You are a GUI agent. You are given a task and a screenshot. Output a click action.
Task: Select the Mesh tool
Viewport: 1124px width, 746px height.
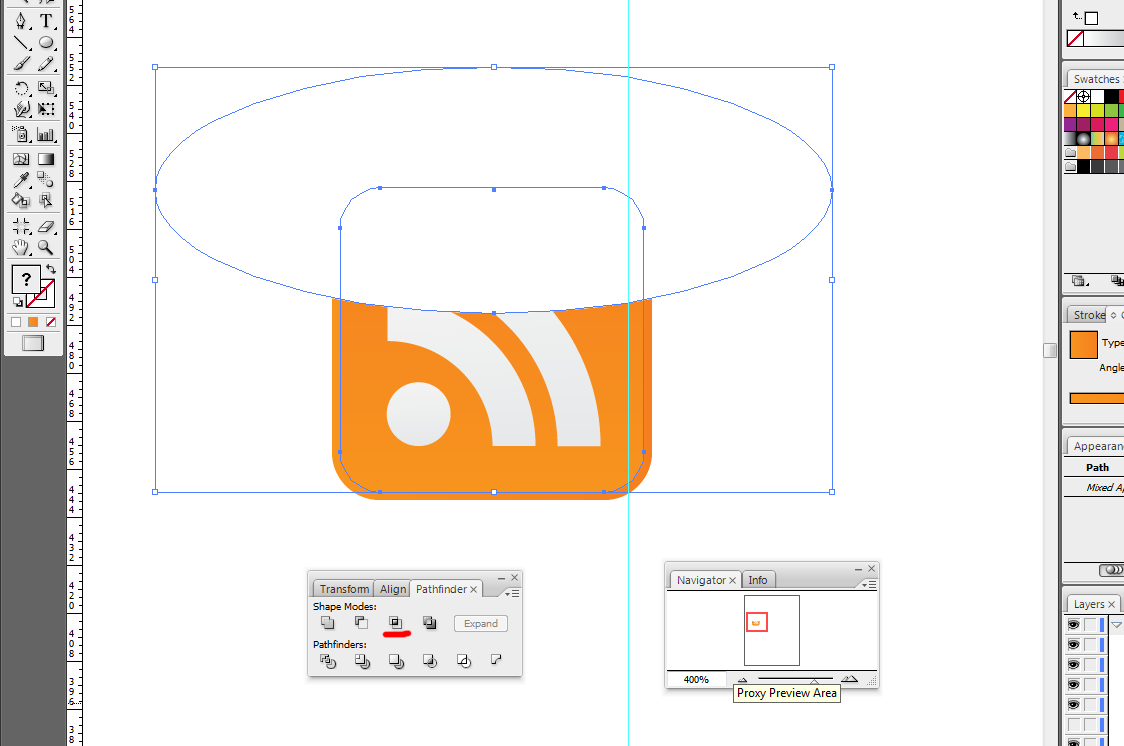(x=21, y=159)
